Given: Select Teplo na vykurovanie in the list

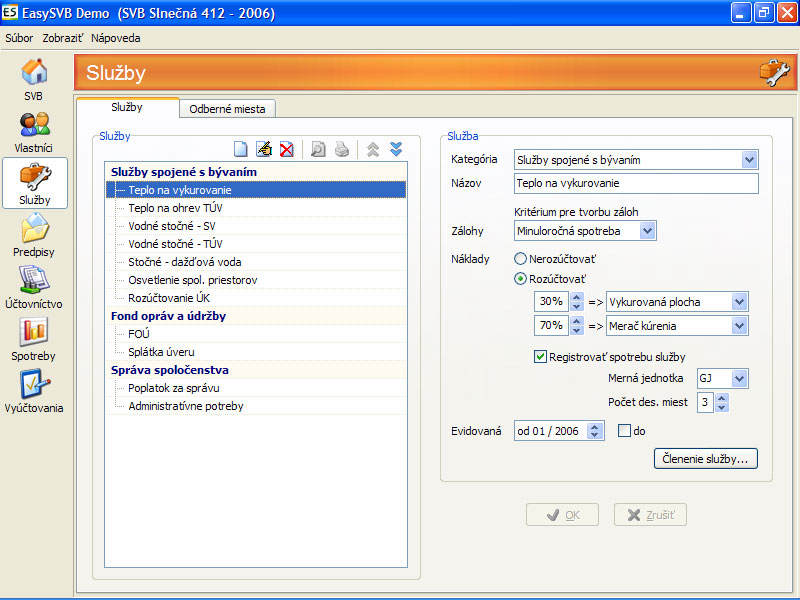Looking at the screenshot, I should (x=256, y=190).
